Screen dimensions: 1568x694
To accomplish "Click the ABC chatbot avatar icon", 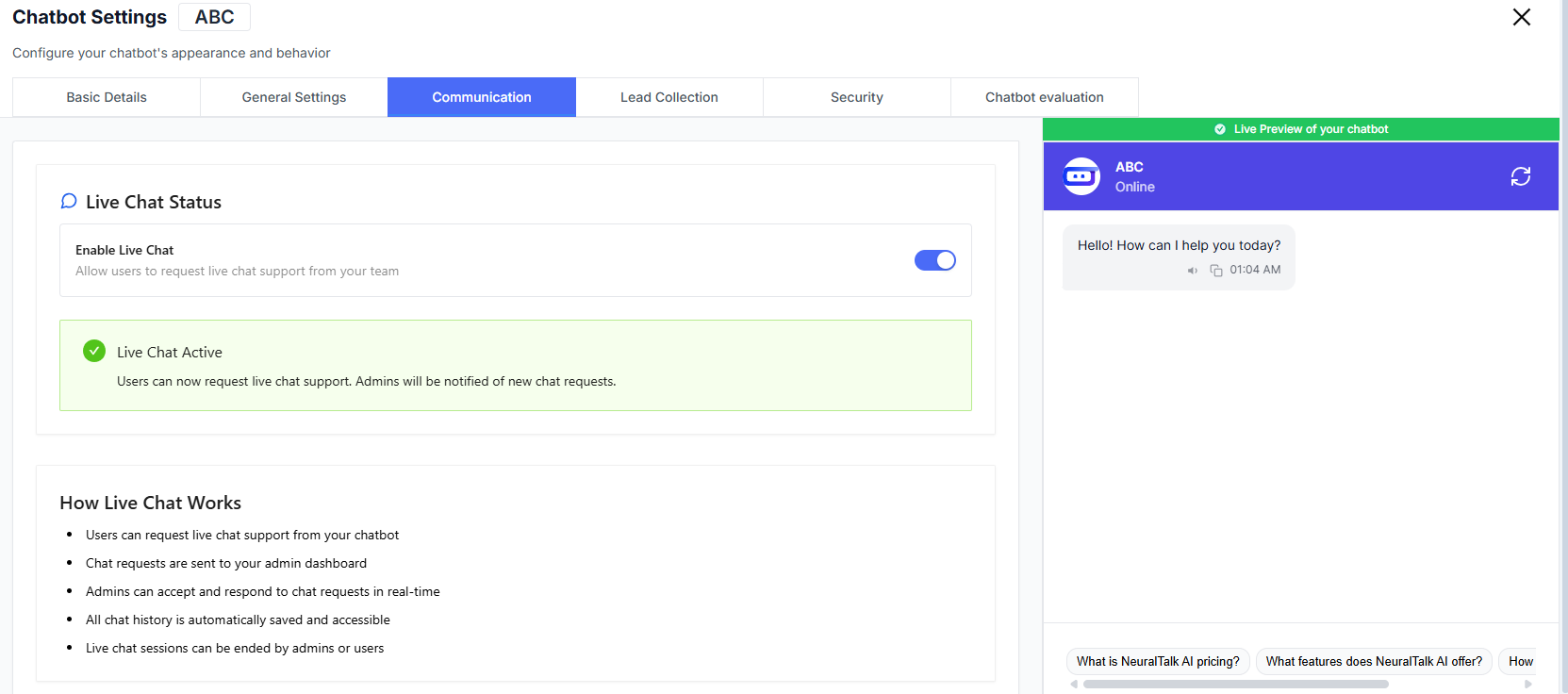I will click(x=1081, y=176).
